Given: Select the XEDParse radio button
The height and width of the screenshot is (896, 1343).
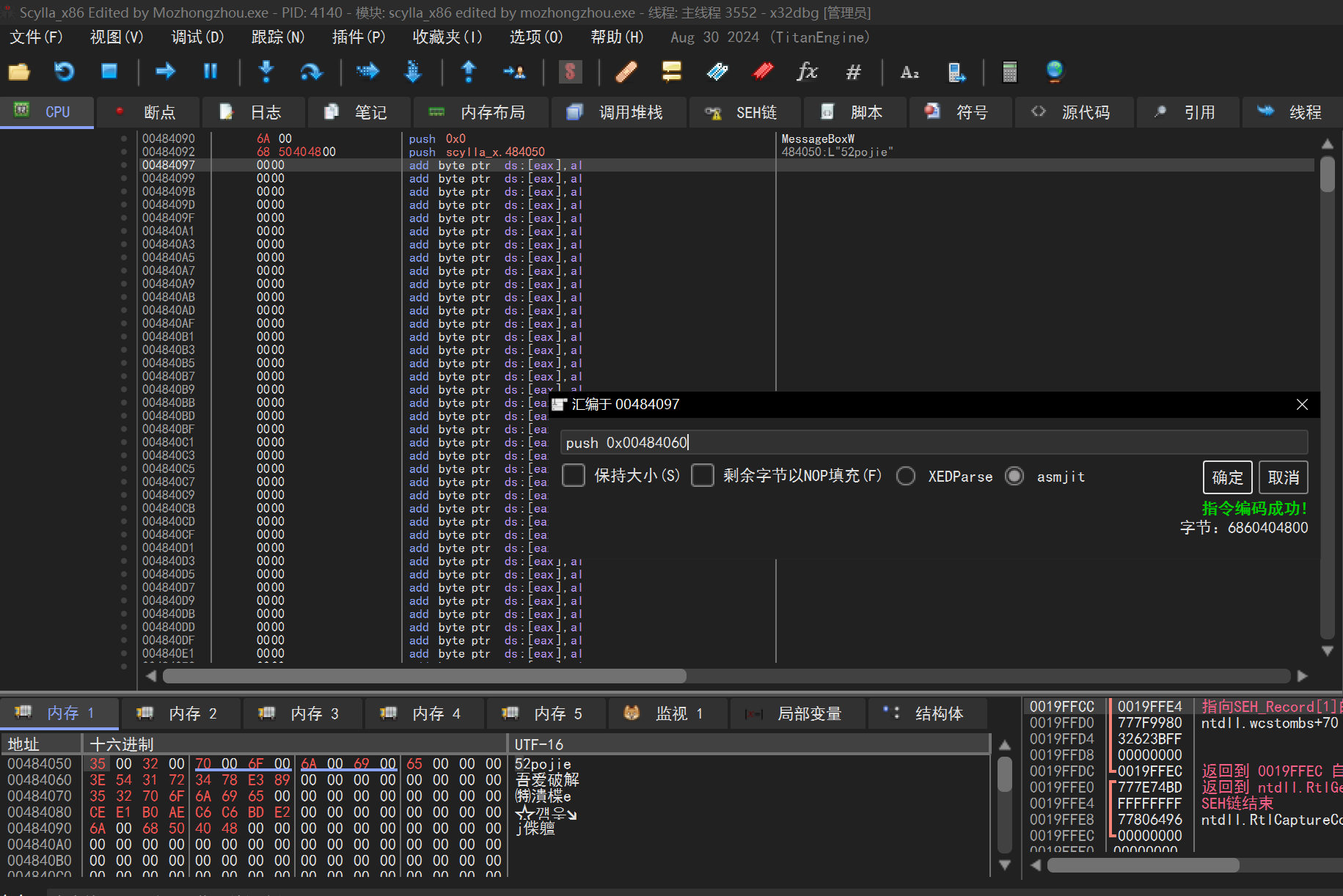Looking at the screenshot, I should pos(906,476).
